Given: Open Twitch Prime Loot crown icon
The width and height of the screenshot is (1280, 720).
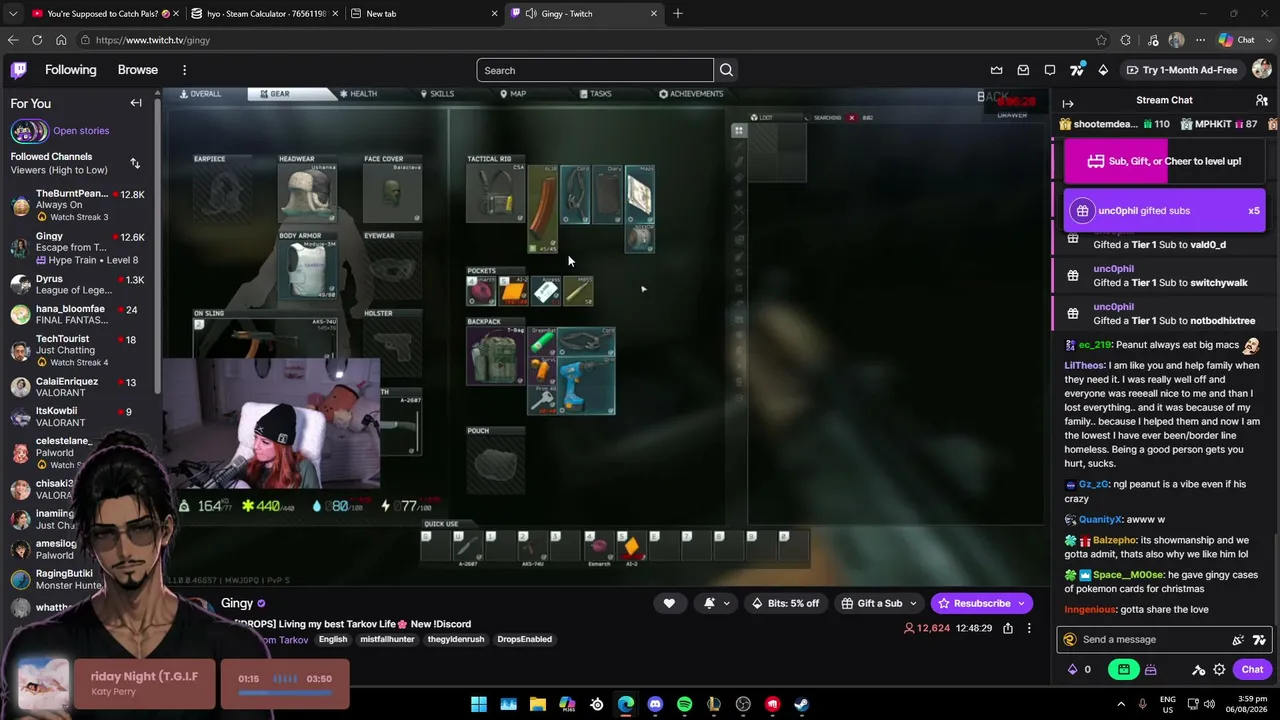Looking at the screenshot, I should pyautogui.click(x=997, y=70).
